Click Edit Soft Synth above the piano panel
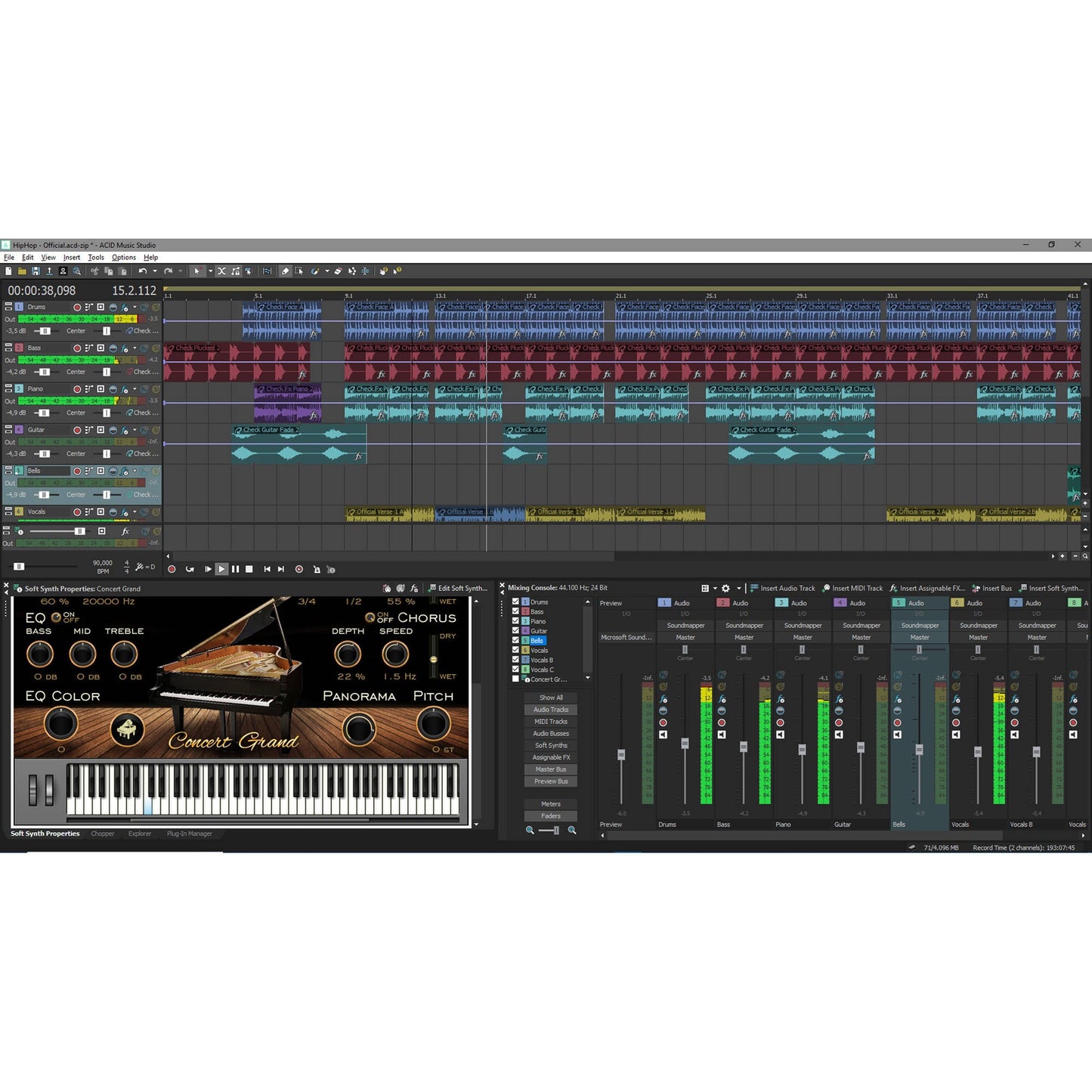 pos(459,588)
